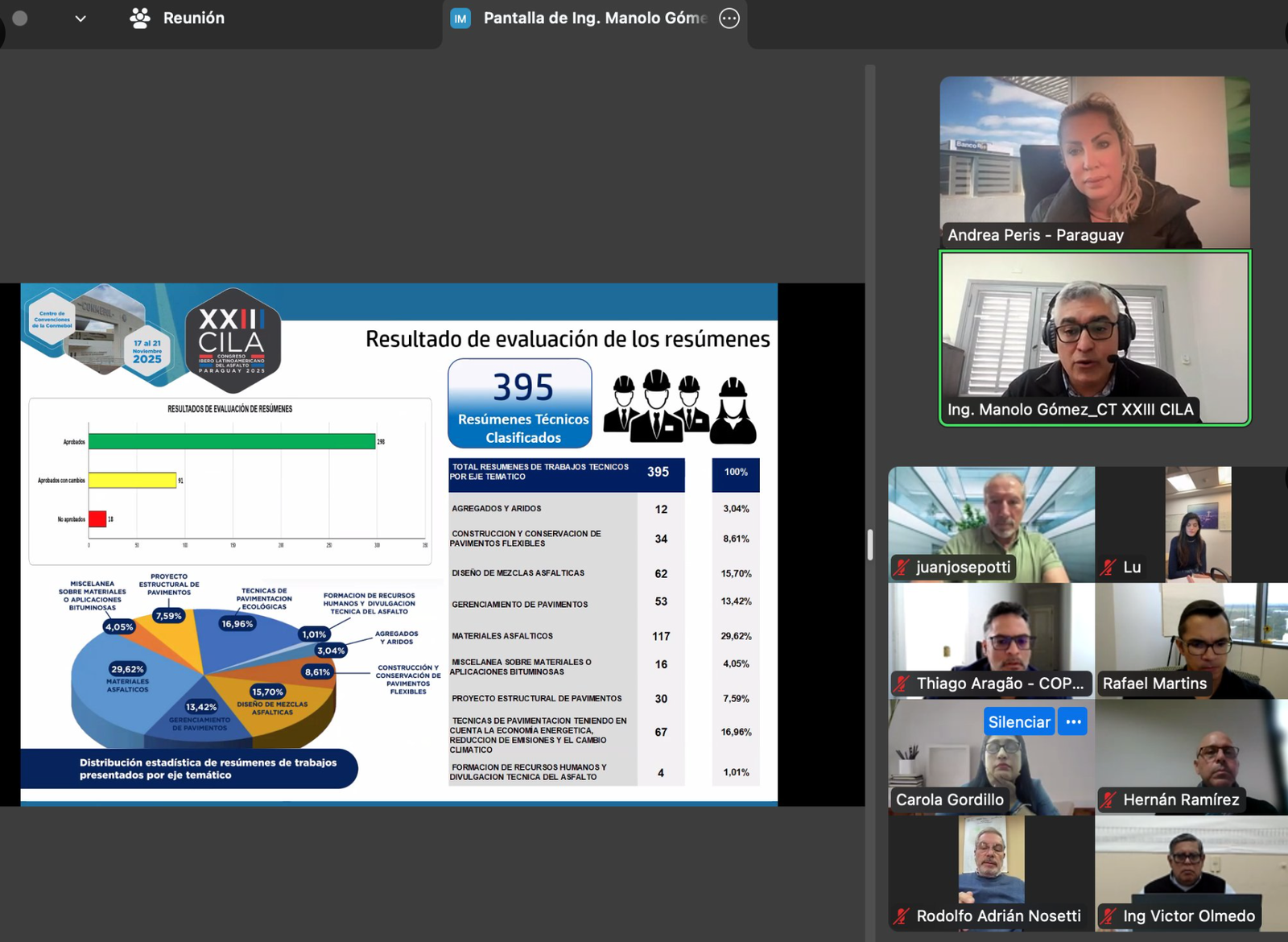The width and height of the screenshot is (1288, 942).
Task: Open the three-dot menu on Carola Gordillo's tile
Action: [1073, 722]
